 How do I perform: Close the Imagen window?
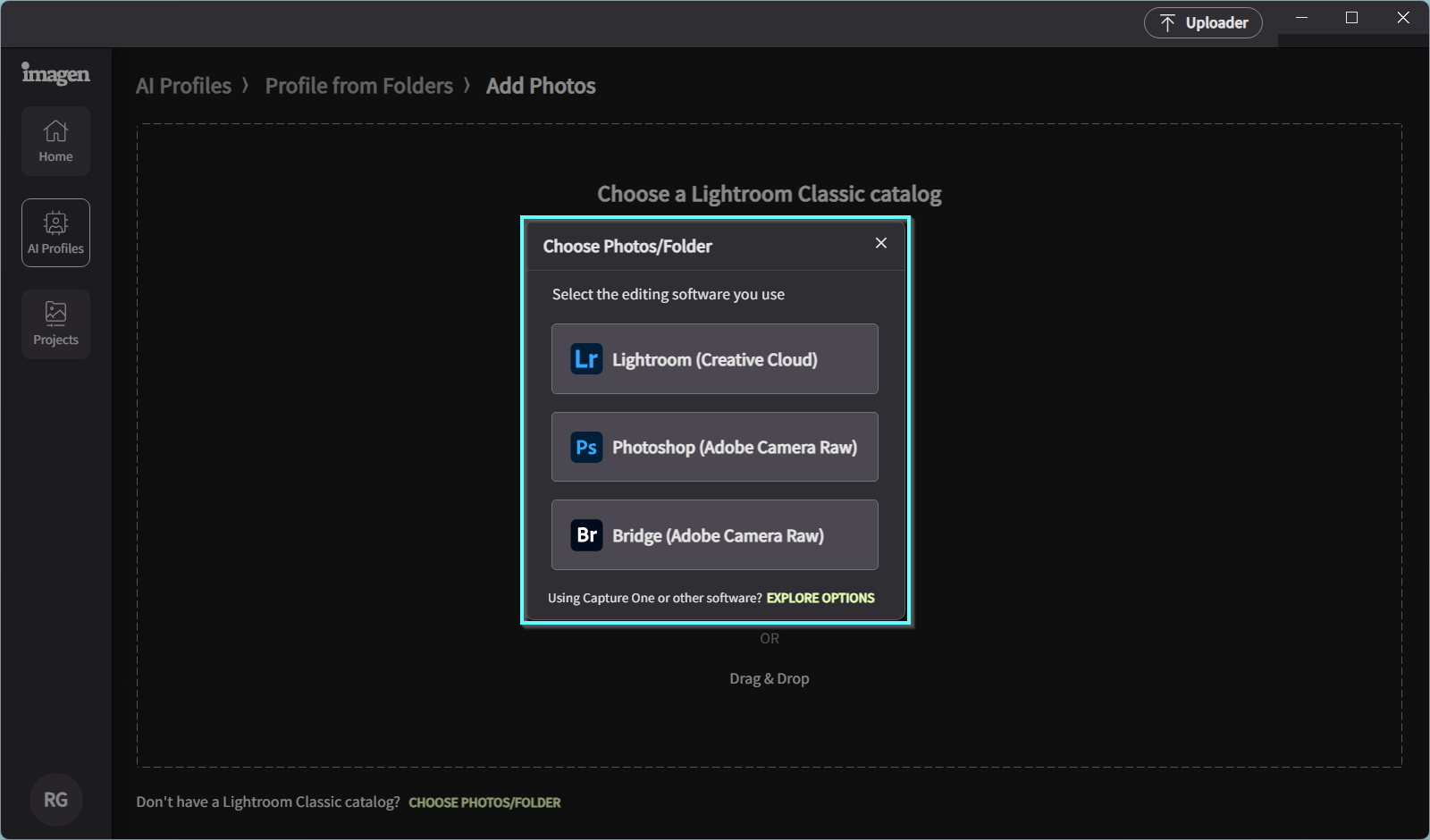point(1403,18)
